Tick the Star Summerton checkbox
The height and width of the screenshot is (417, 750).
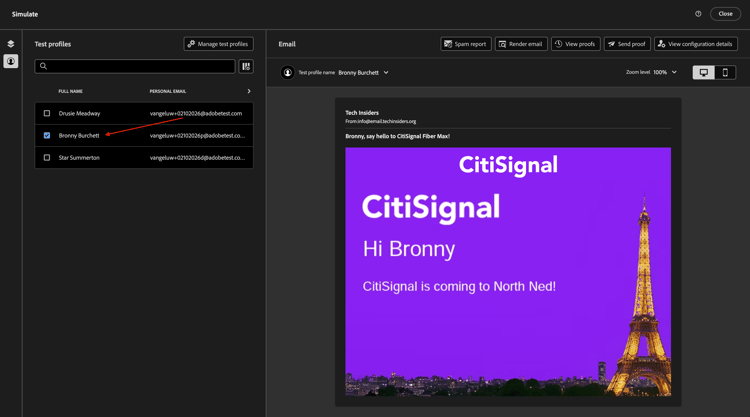tap(47, 157)
